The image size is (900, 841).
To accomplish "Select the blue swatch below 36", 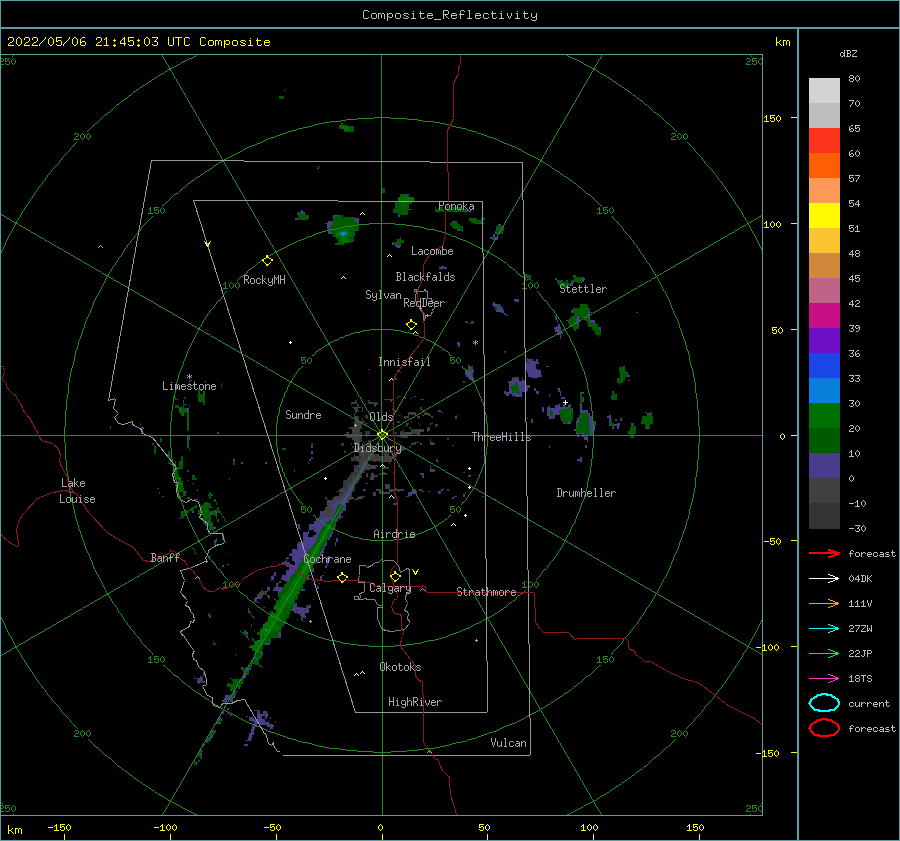I will (824, 366).
